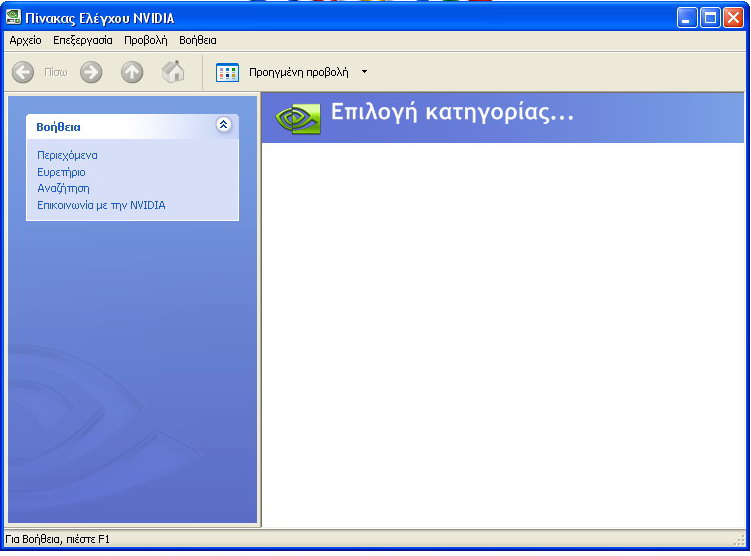Collapse the Βοήθεια panel chevron
The height and width of the screenshot is (556, 751).
pos(223,125)
